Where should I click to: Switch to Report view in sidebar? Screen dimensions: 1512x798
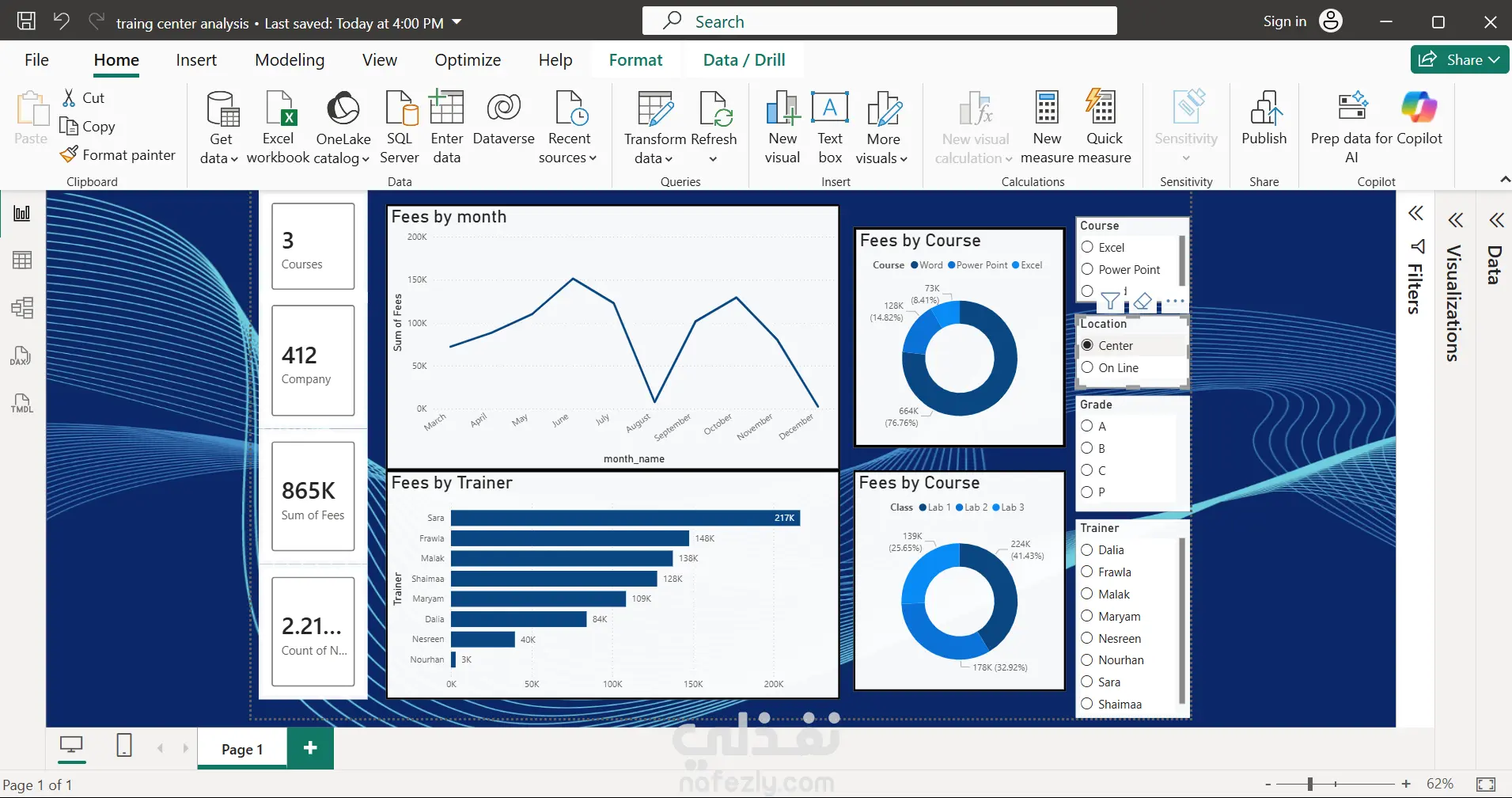tap(22, 213)
